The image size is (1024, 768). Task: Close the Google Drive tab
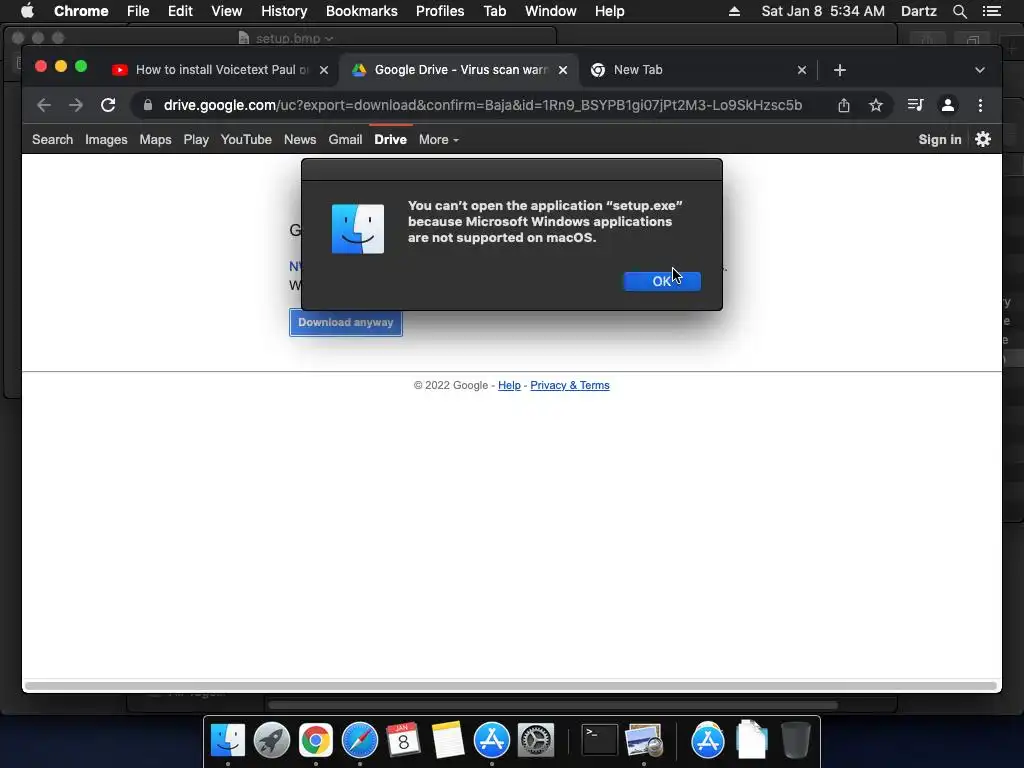(563, 70)
